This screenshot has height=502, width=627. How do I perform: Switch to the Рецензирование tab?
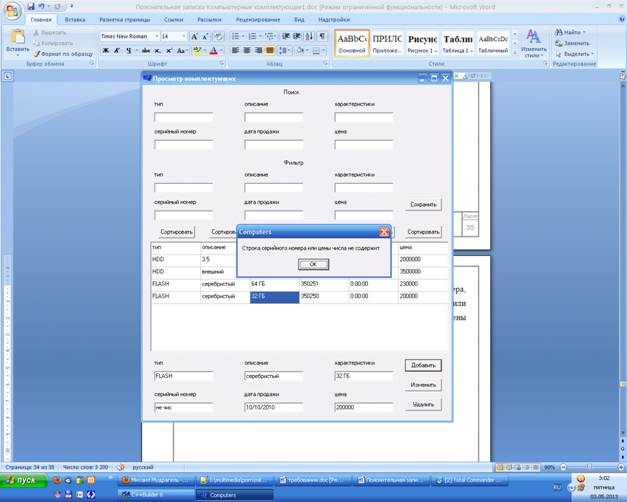click(258, 19)
